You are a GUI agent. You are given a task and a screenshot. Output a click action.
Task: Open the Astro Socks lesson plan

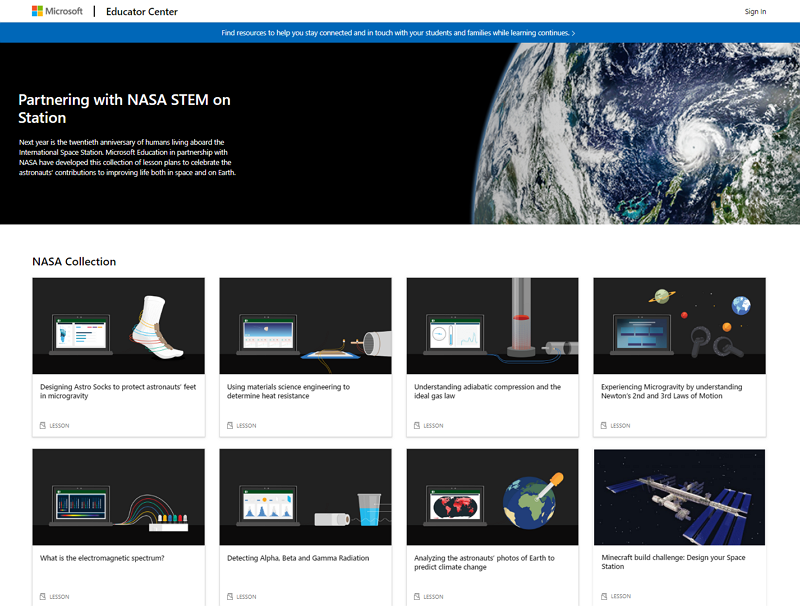(x=117, y=392)
